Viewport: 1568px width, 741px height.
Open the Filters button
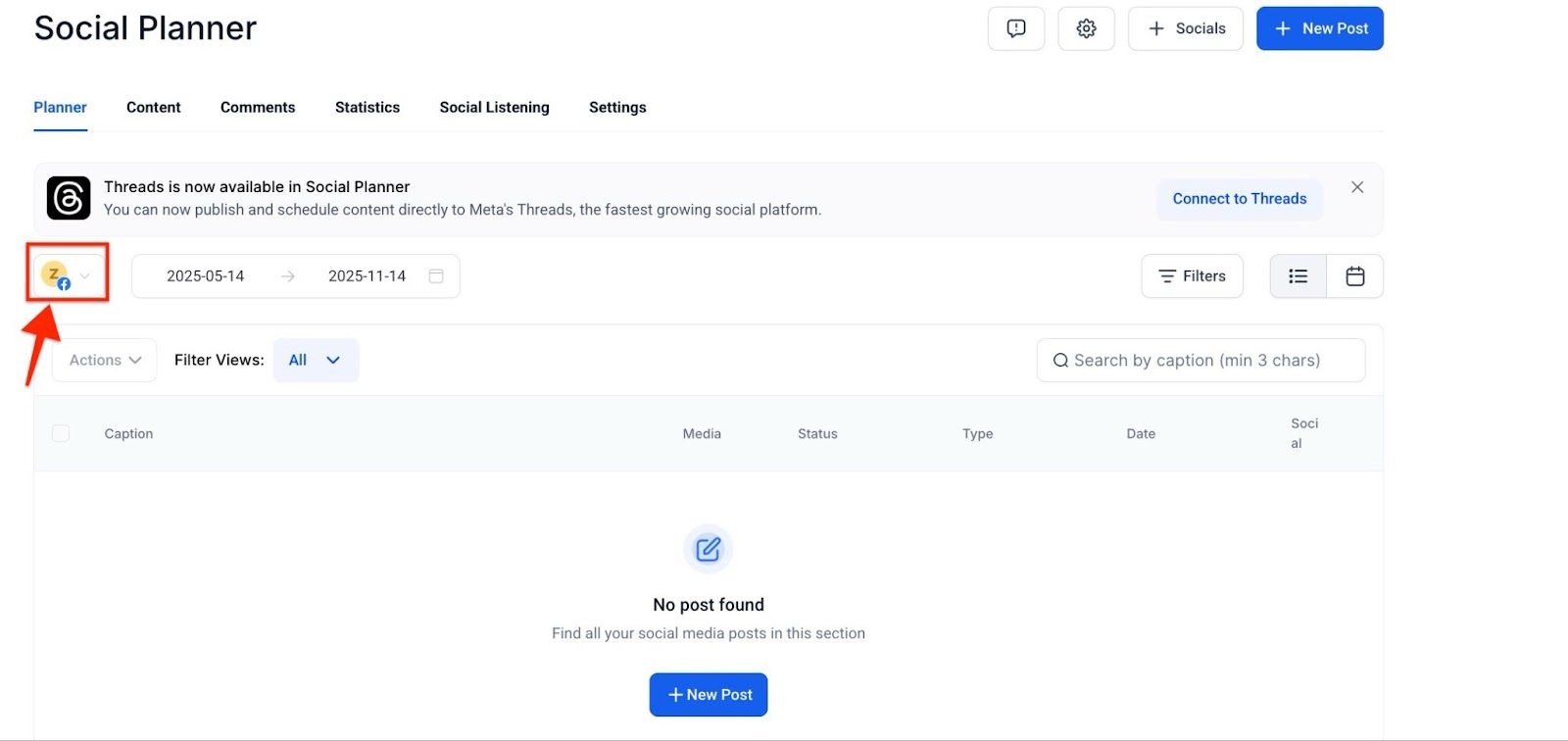tap(1192, 276)
